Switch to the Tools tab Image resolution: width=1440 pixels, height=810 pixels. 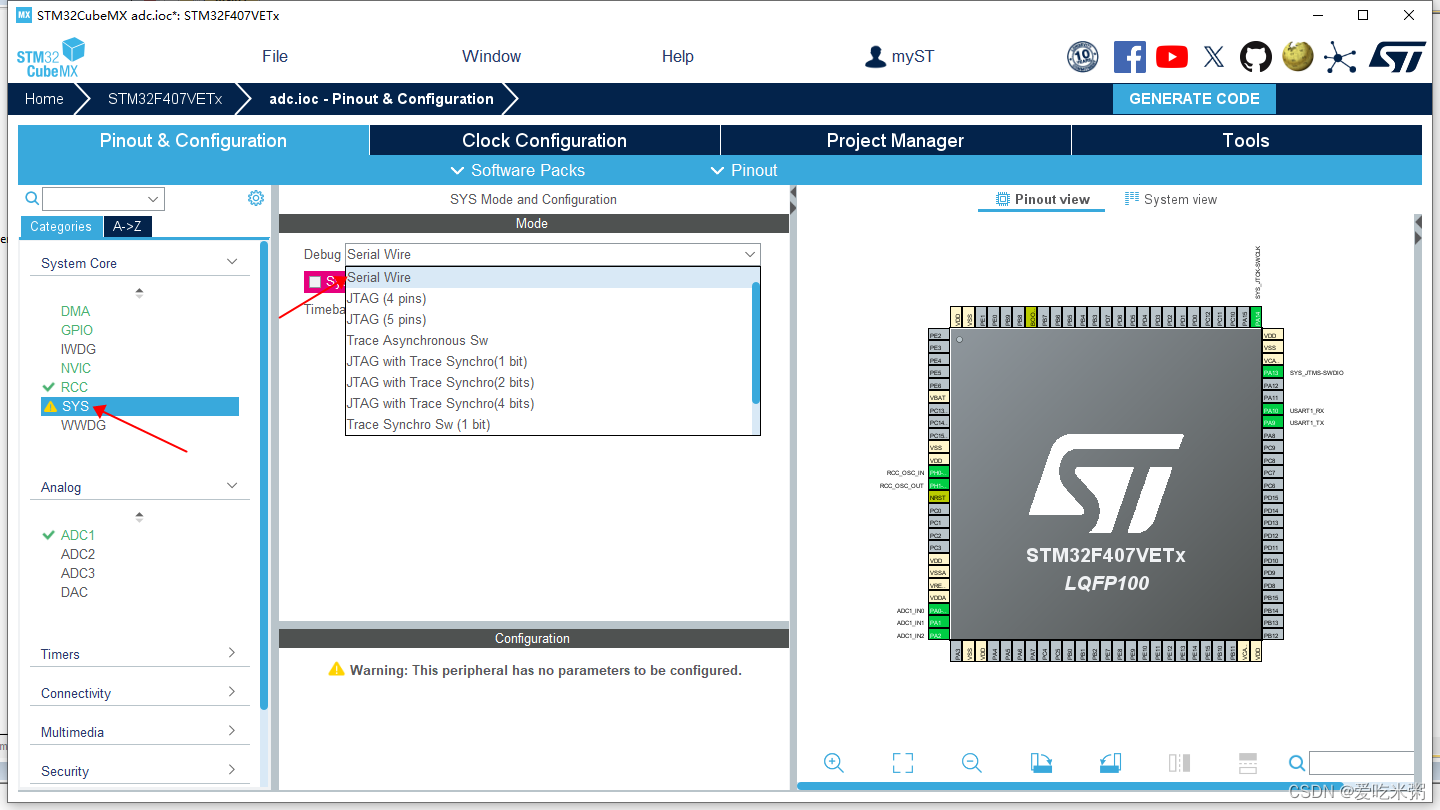(1246, 140)
